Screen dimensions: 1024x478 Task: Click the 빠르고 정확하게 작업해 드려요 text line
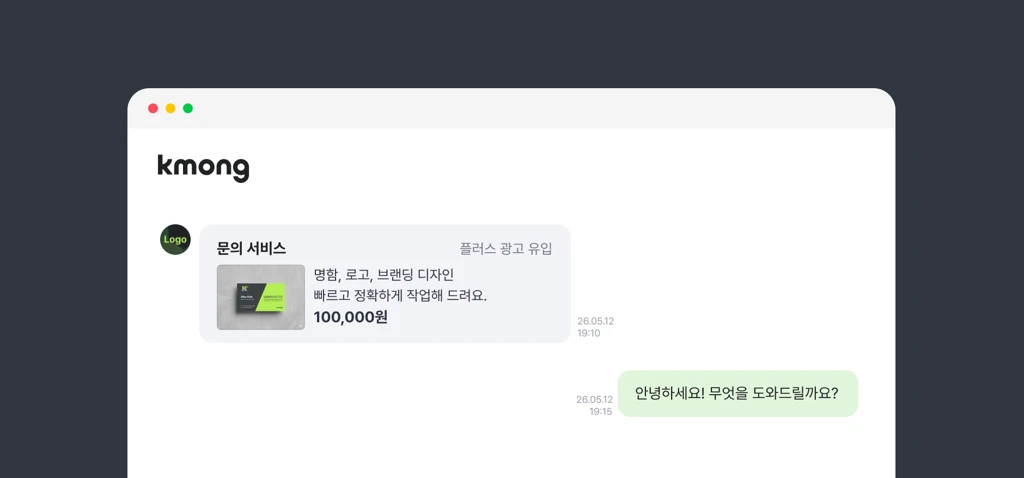(x=400, y=296)
